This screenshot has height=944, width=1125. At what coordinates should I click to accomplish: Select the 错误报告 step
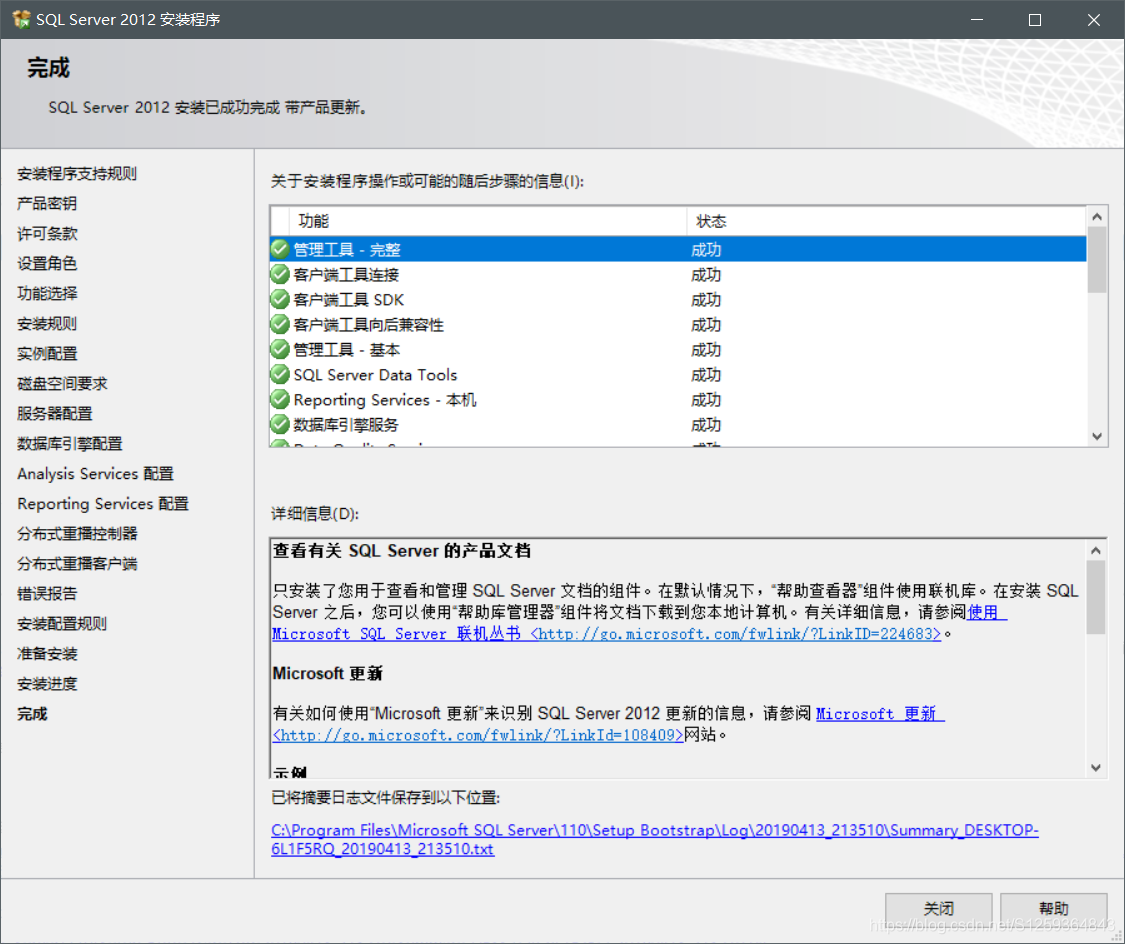click(47, 594)
